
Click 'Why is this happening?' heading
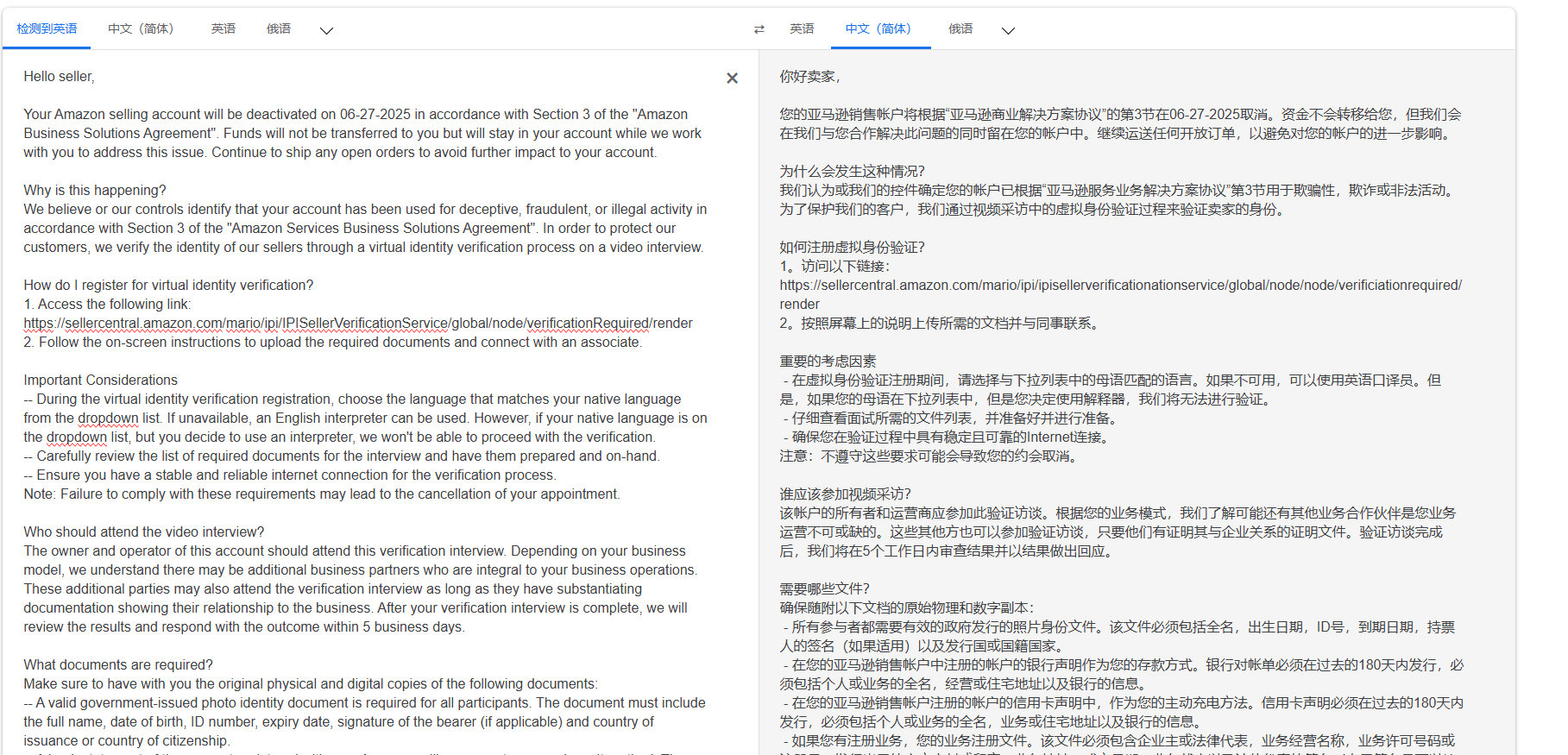95,191
